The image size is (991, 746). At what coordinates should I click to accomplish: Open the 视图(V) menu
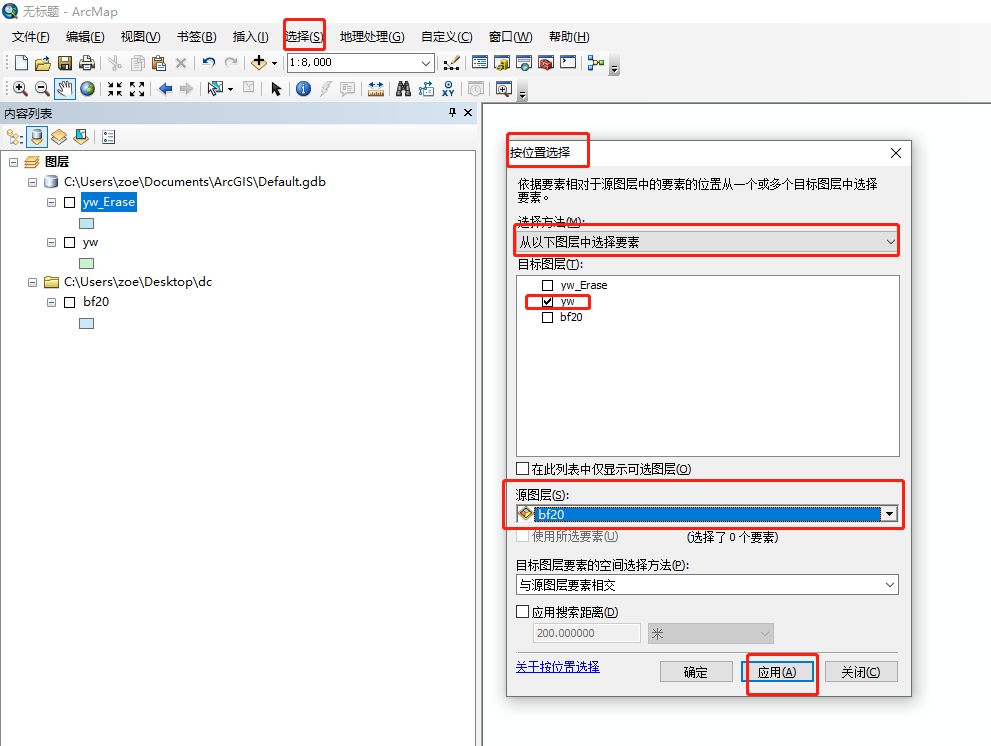pos(140,37)
